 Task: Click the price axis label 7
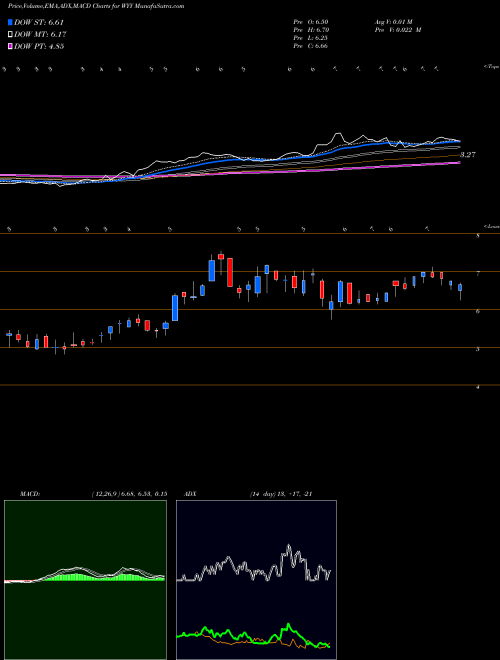tap(478, 274)
